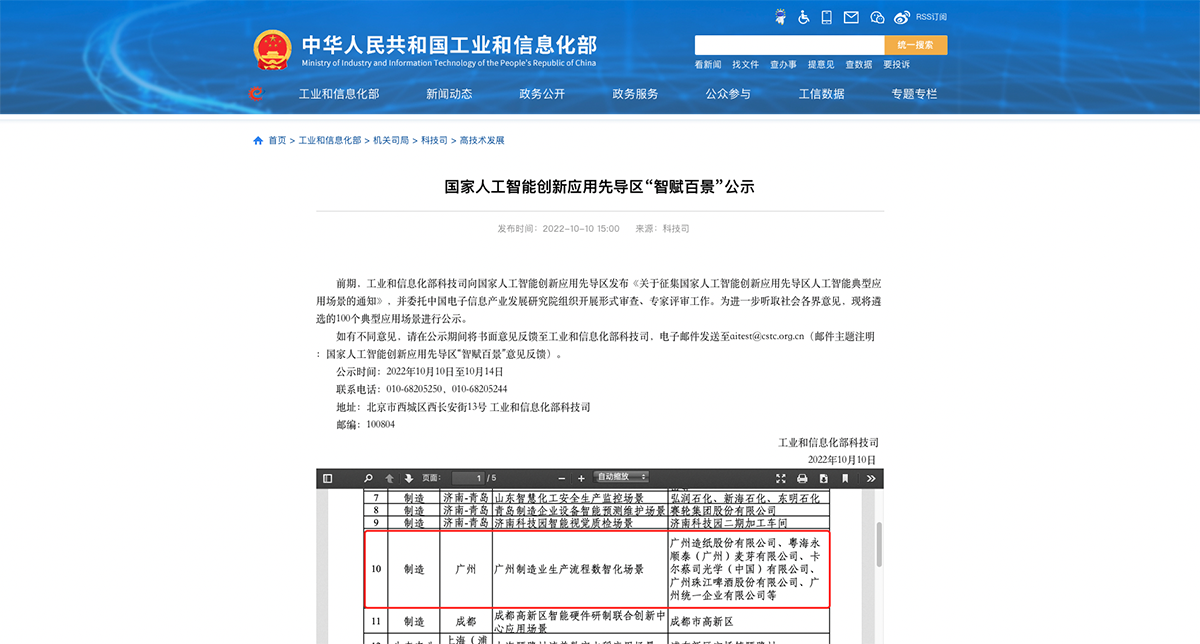Expand PDF toolbar additional tools chevron
This screenshot has height=644, width=1200.
(870, 478)
